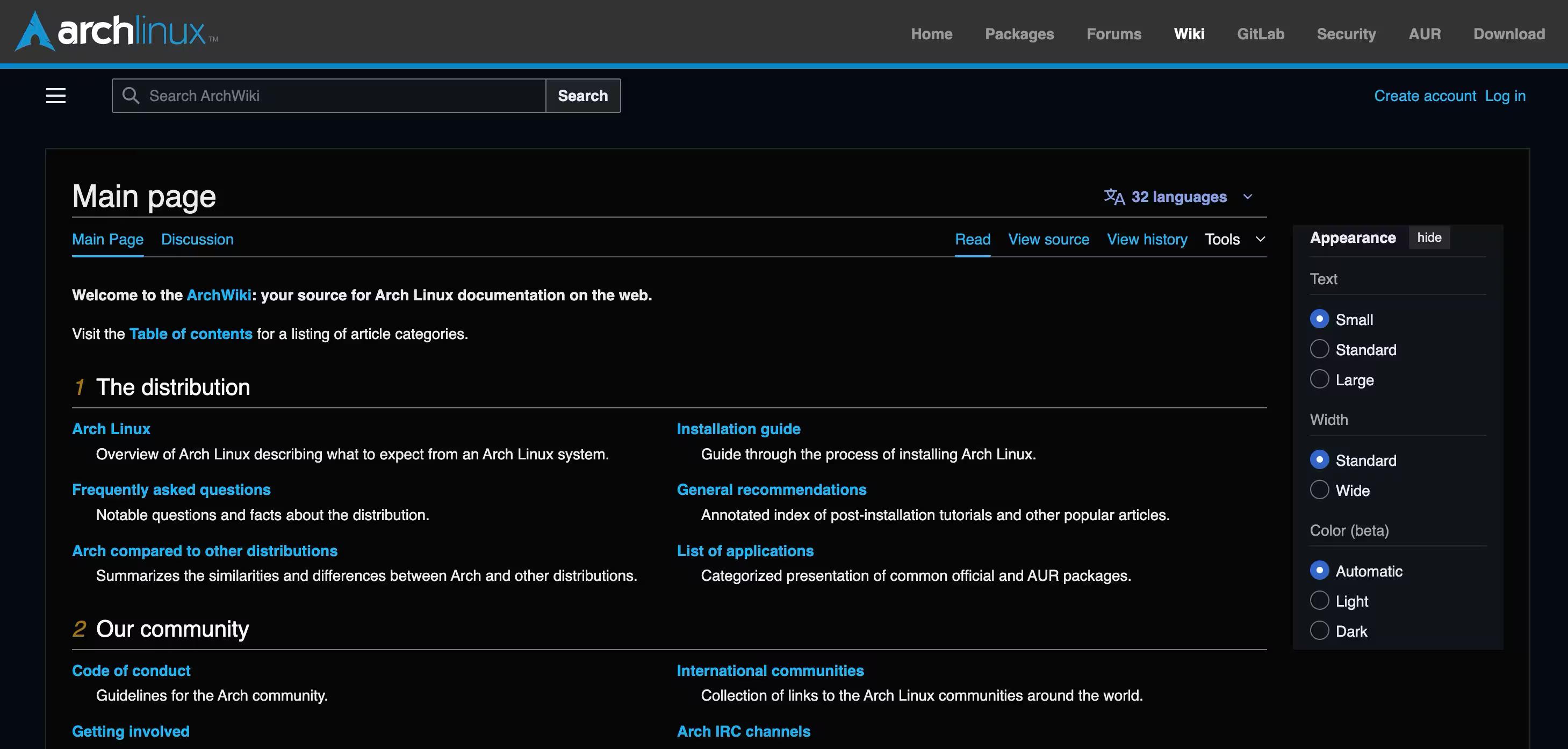Click the languages translate icon
The height and width of the screenshot is (749, 1568).
[1114, 197]
